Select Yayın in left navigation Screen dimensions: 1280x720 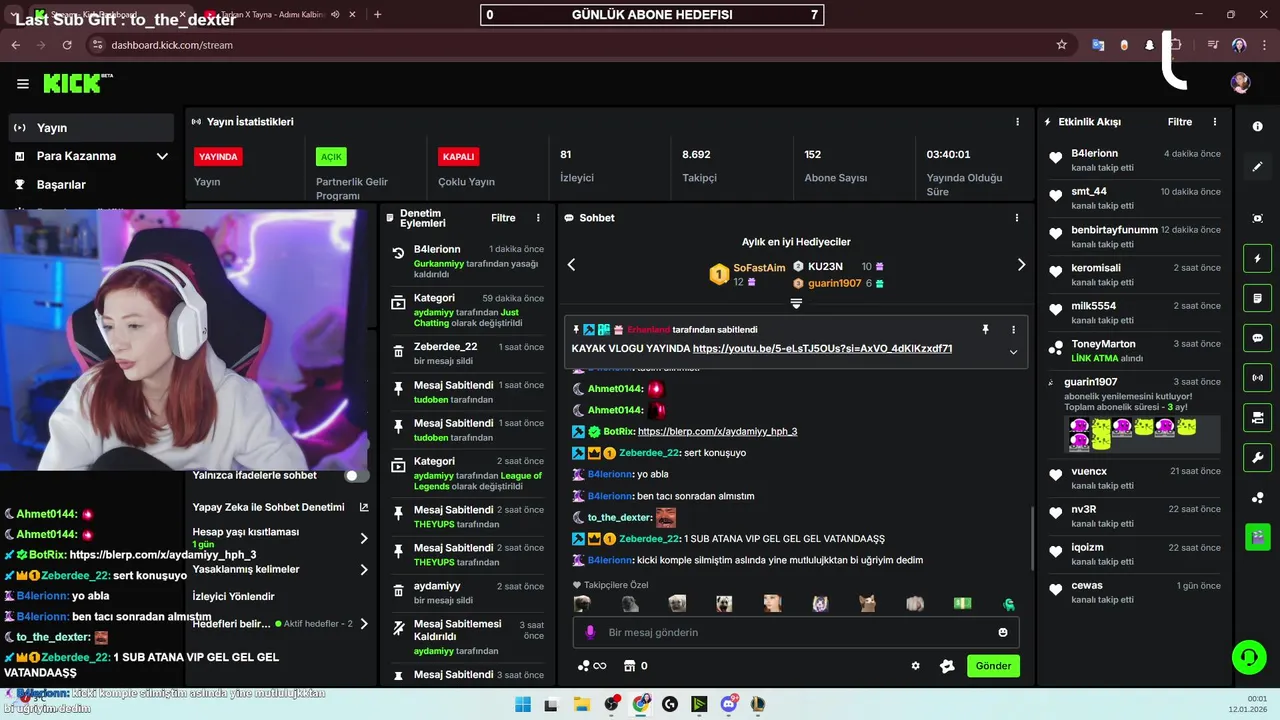coord(91,128)
